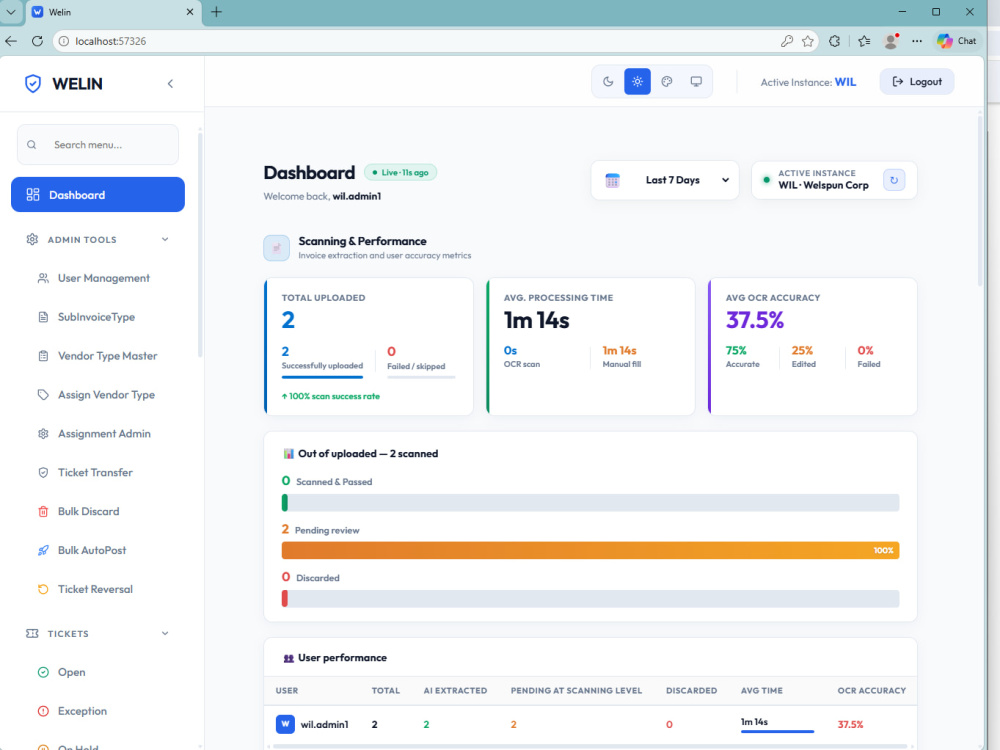
Task: Open the browser extensions icon
Action: (834, 41)
